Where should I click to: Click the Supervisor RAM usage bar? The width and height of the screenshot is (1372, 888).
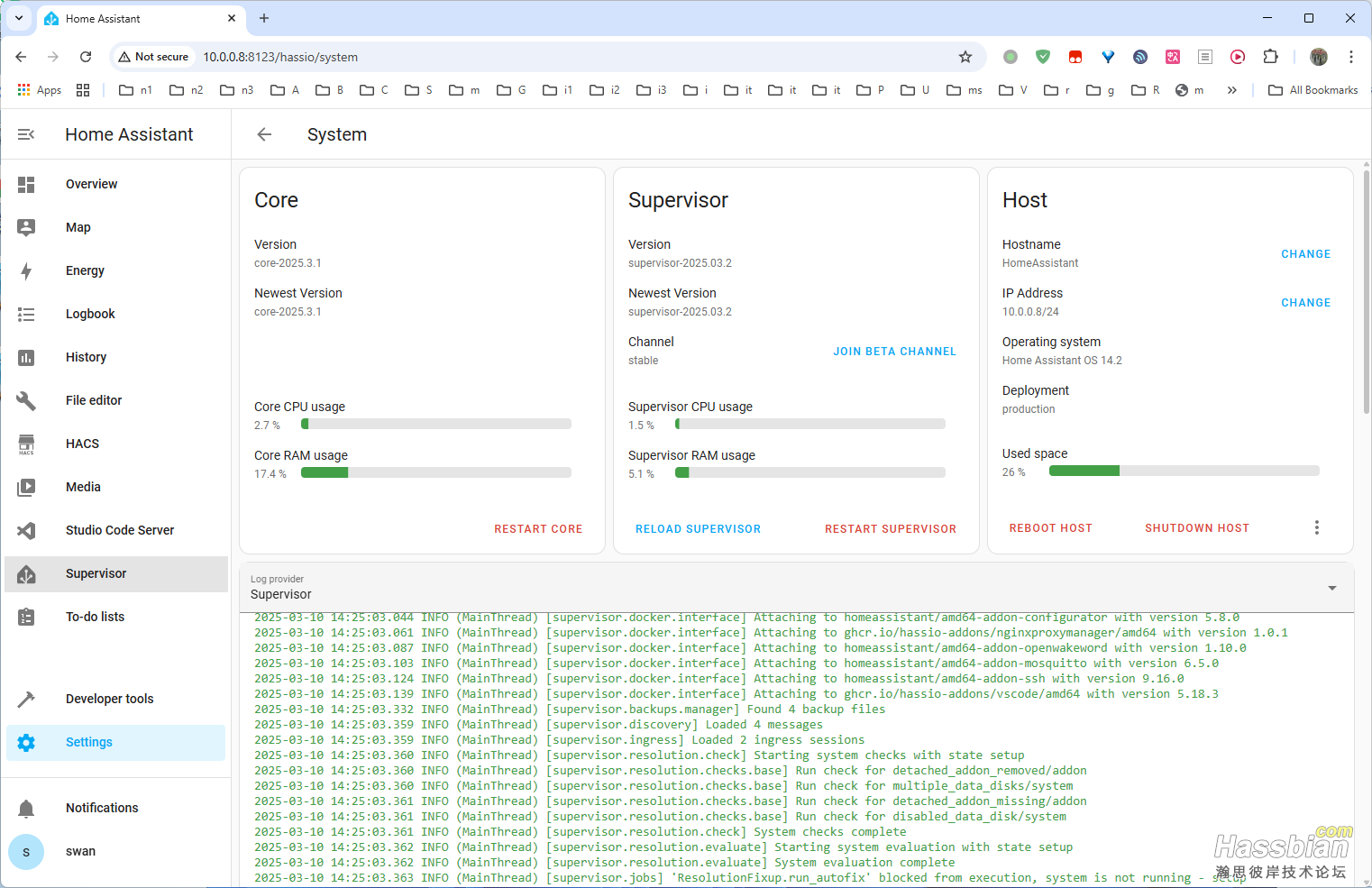pos(810,472)
